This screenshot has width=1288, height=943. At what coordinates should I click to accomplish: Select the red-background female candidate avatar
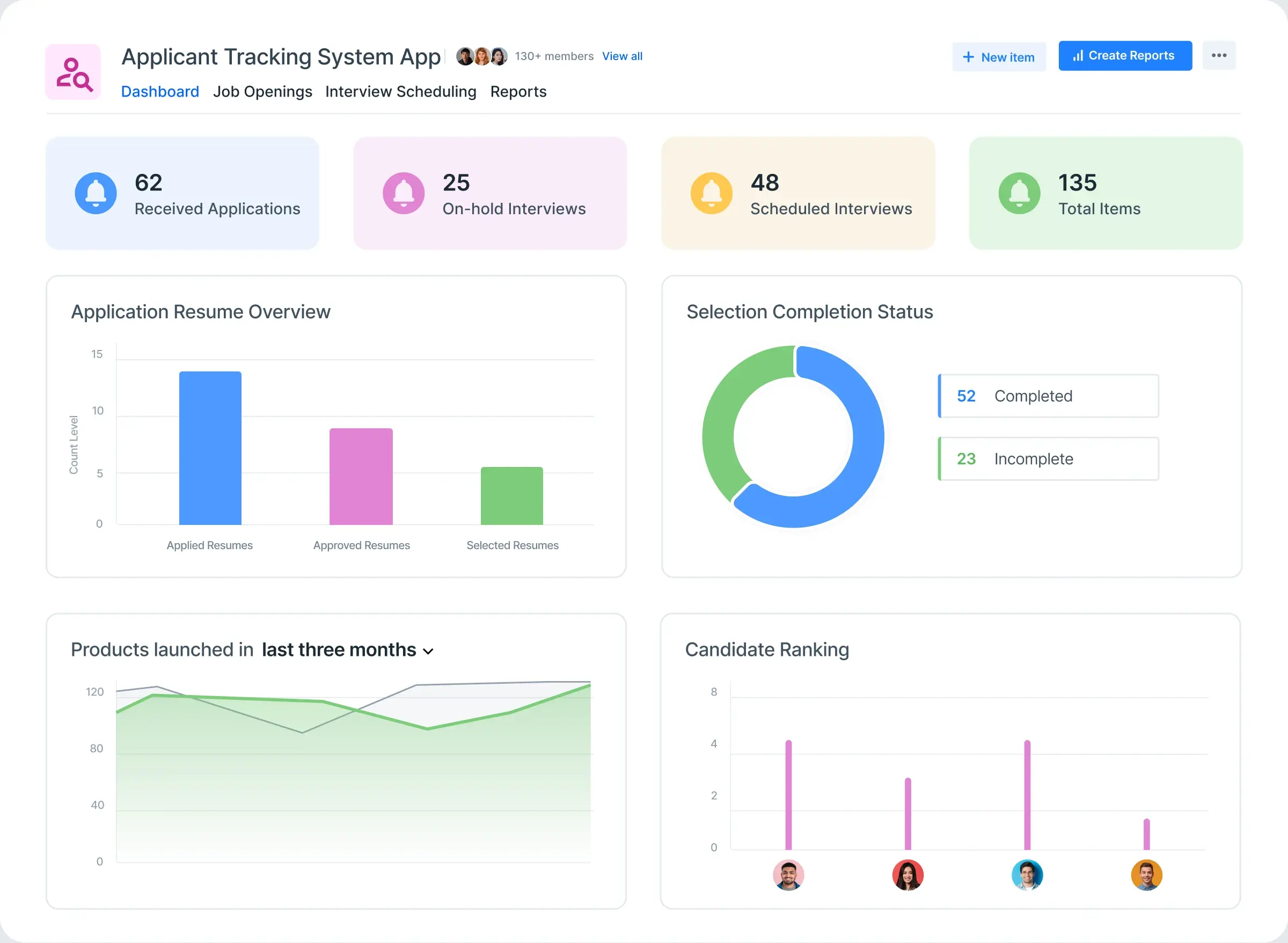point(908,875)
